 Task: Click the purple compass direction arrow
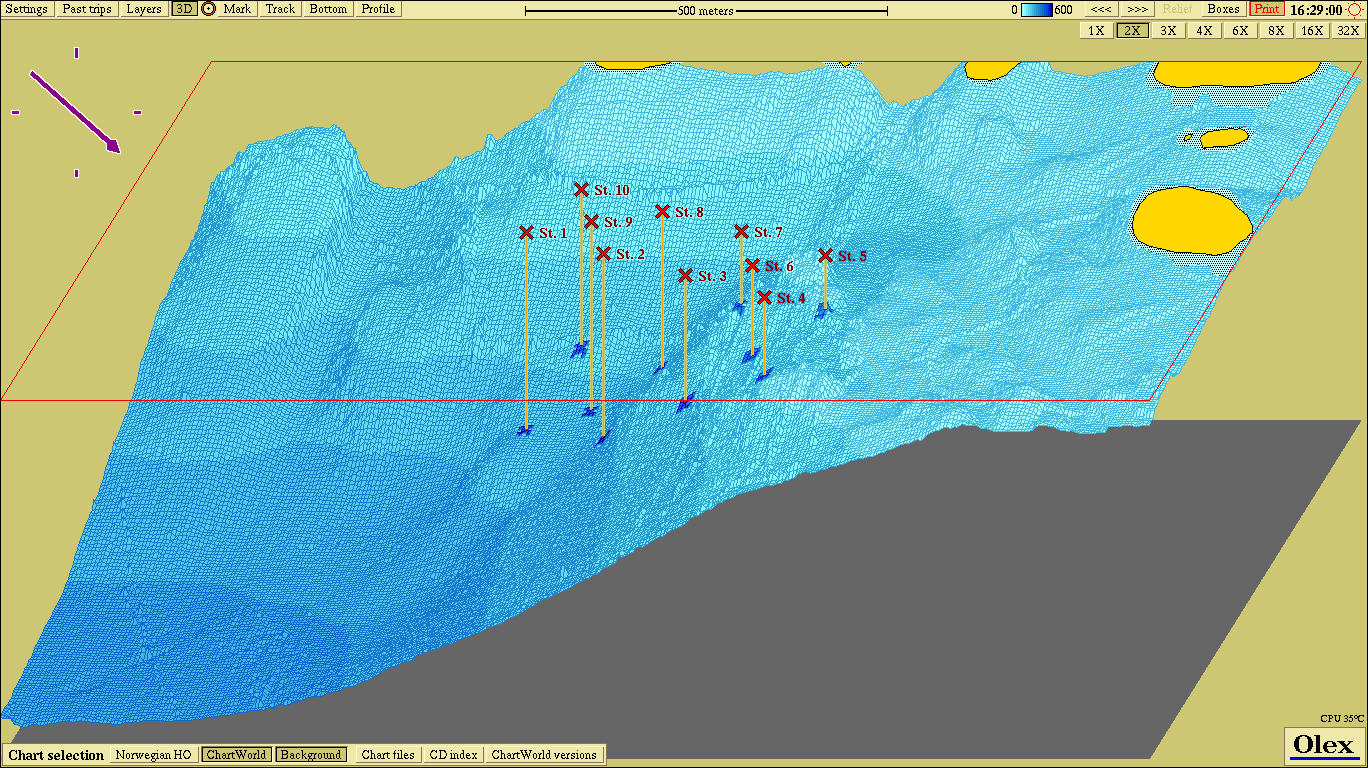point(75,112)
